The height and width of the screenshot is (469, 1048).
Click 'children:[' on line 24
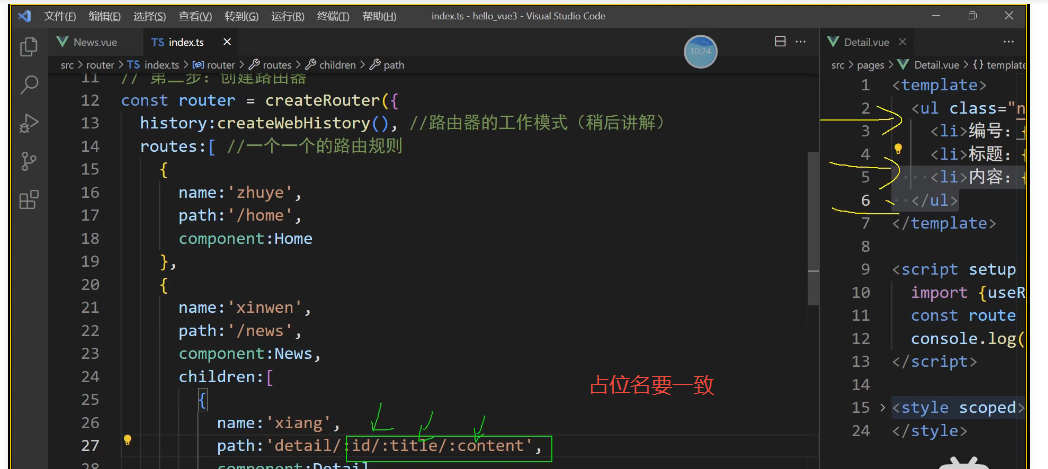(226, 377)
